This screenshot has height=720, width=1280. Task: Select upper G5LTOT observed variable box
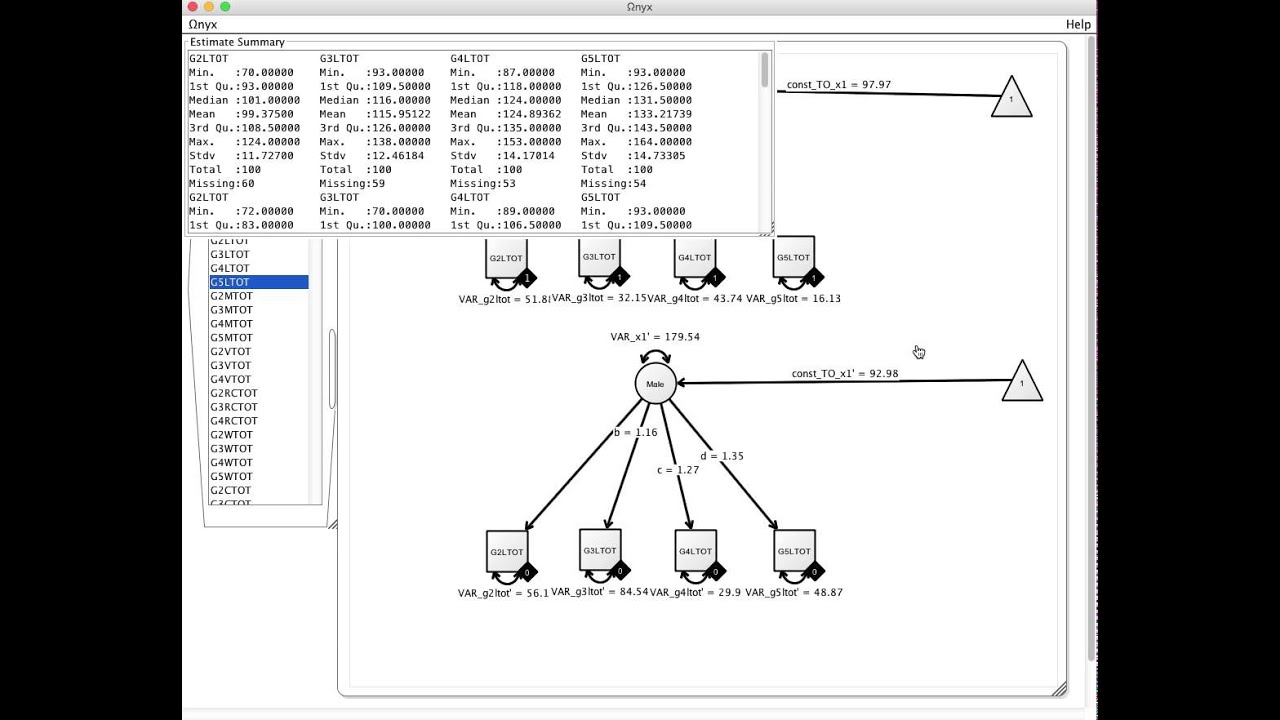[794, 258]
